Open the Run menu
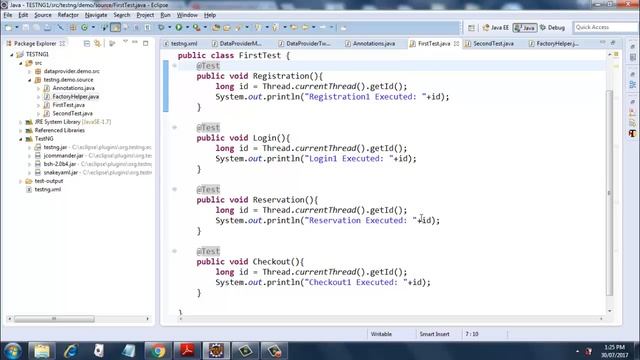The width and height of the screenshot is (640, 360). [x=165, y=15]
